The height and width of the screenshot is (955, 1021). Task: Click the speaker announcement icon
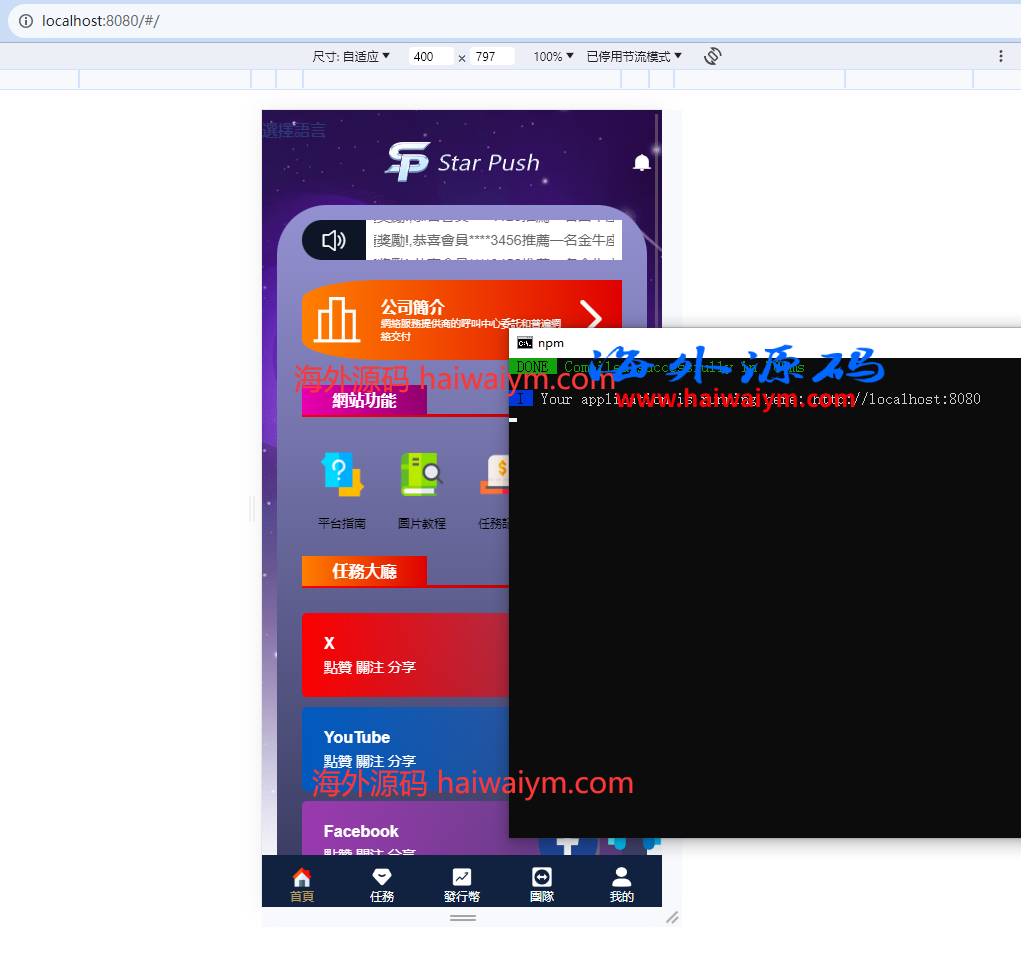coord(333,240)
